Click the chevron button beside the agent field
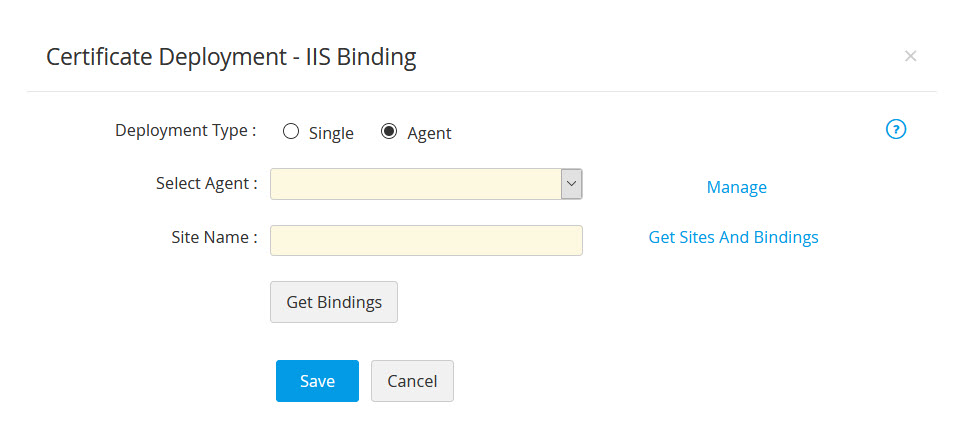The image size is (959, 447). pos(571,184)
